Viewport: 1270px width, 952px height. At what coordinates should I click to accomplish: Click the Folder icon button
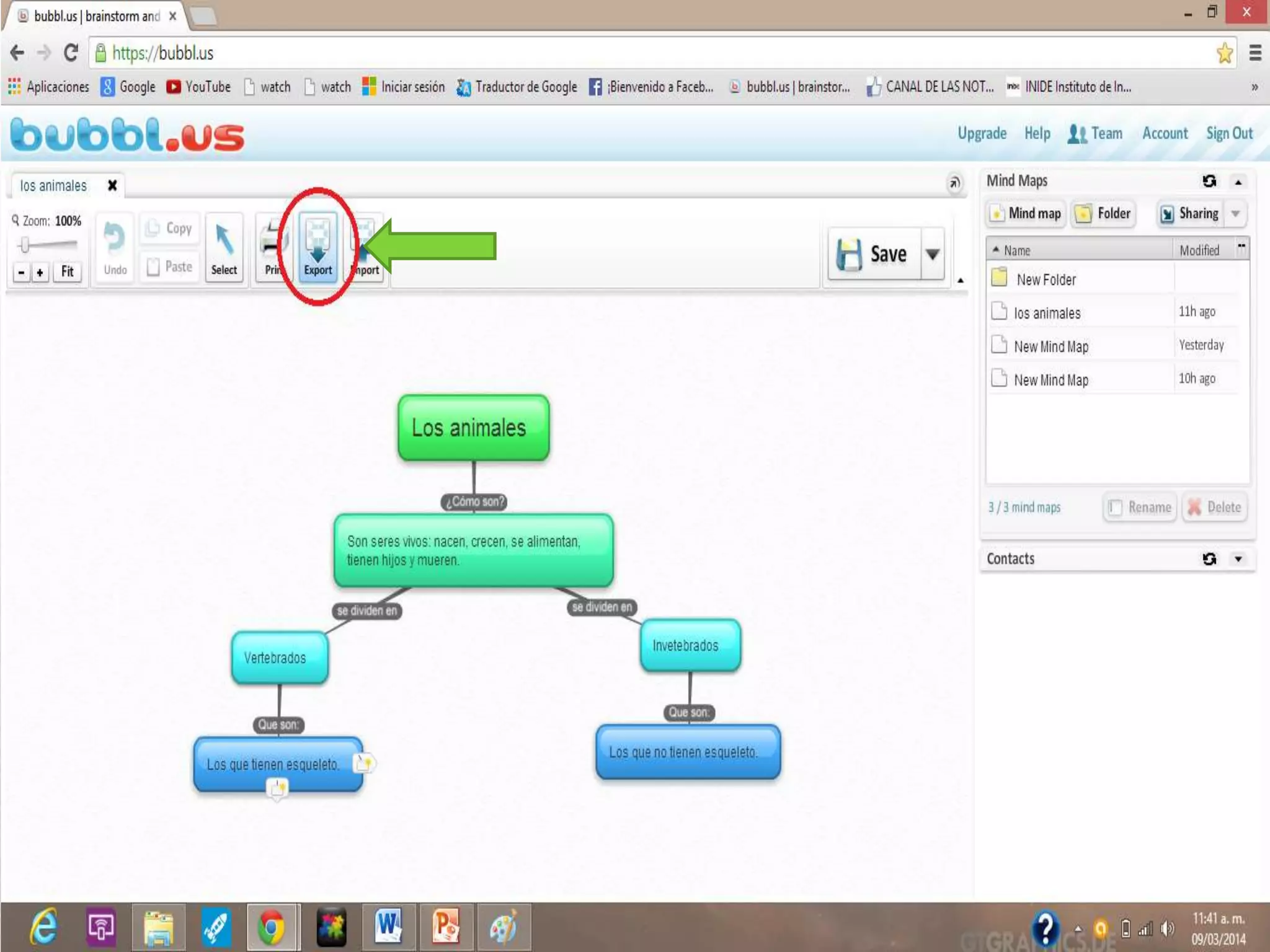coord(1104,214)
